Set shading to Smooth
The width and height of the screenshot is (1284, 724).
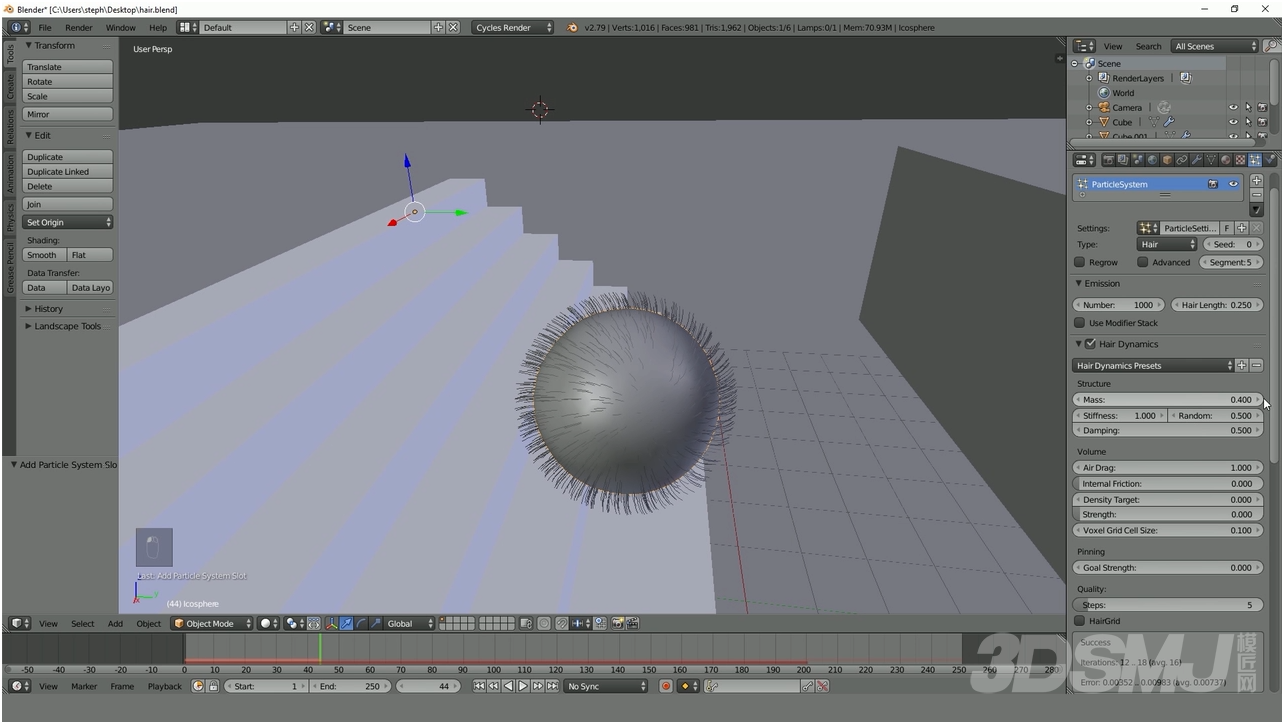point(45,255)
